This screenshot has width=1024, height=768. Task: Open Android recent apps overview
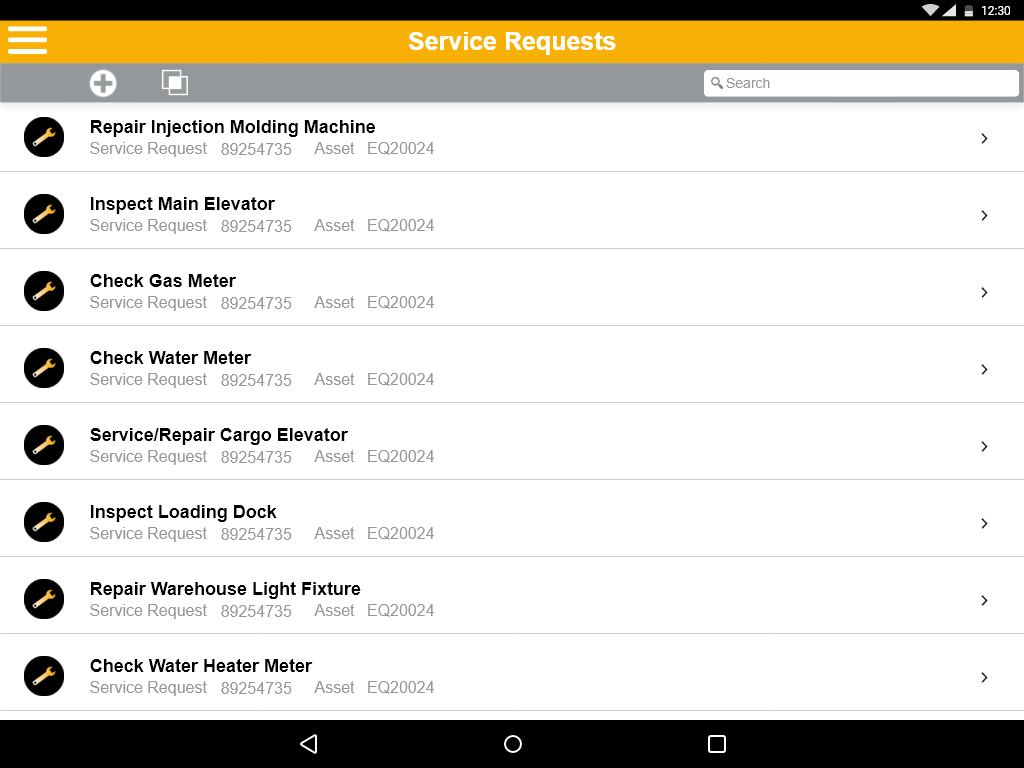tap(716, 744)
